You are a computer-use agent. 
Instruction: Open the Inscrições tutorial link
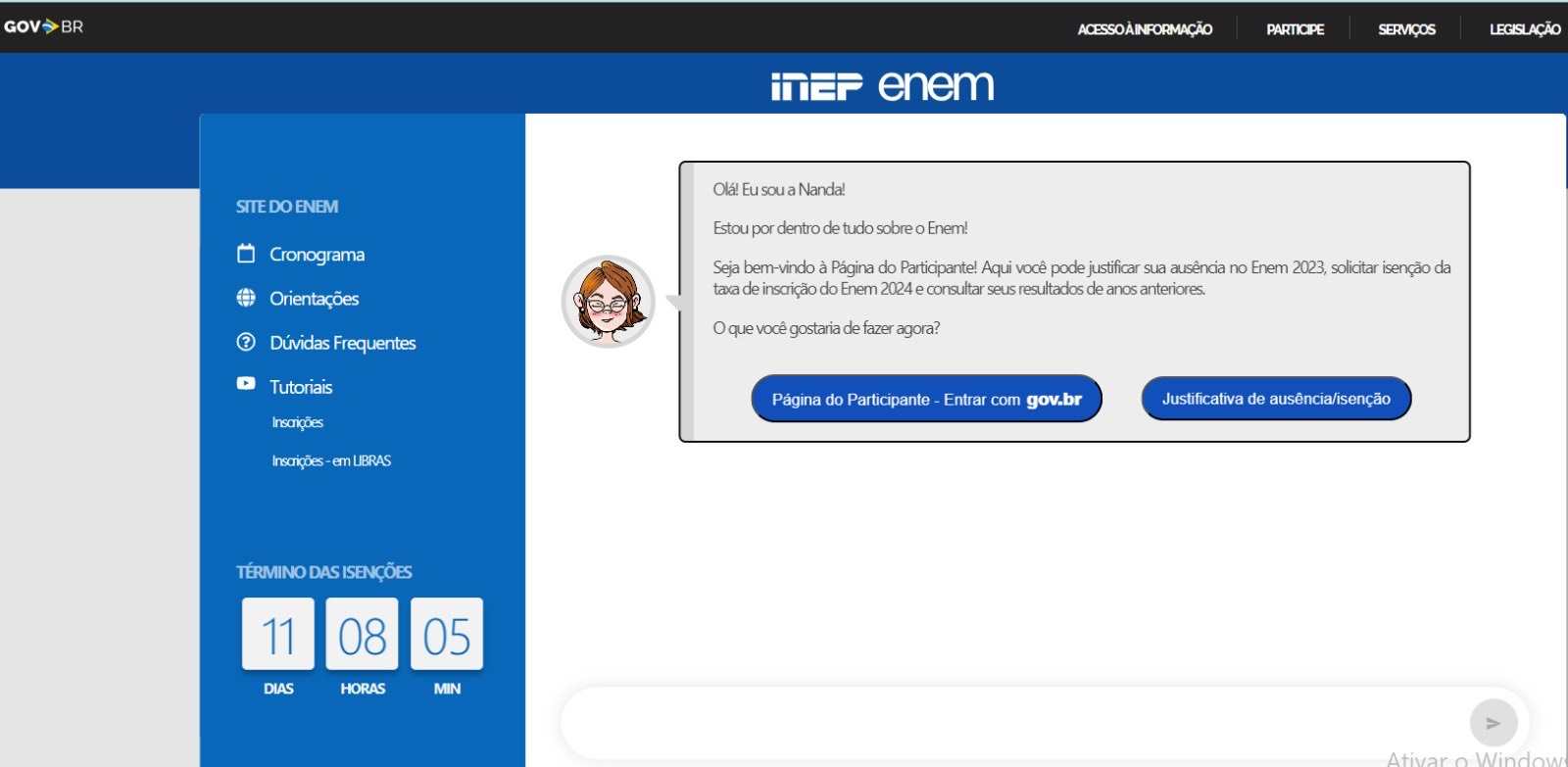click(x=297, y=422)
